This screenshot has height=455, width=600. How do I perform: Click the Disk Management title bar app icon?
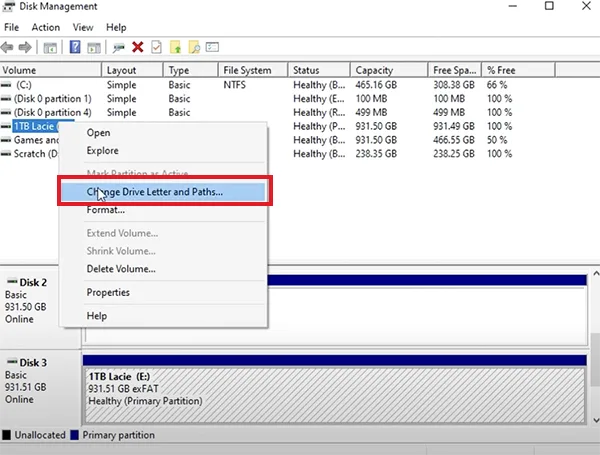(x=8, y=7)
